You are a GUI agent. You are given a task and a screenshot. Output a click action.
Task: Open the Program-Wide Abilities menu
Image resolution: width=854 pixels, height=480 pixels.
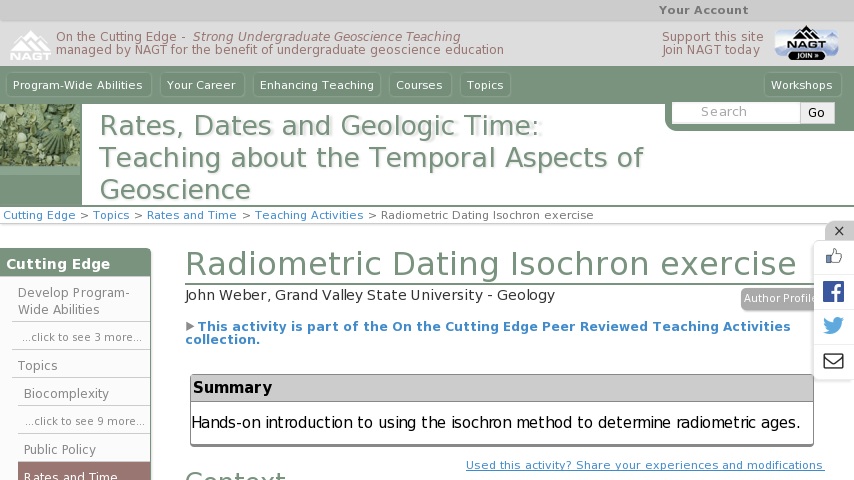[78, 85]
